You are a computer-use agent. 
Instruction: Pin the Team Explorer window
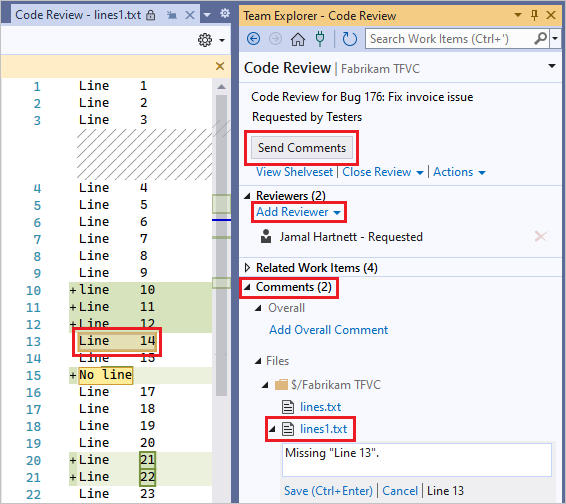(x=535, y=15)
